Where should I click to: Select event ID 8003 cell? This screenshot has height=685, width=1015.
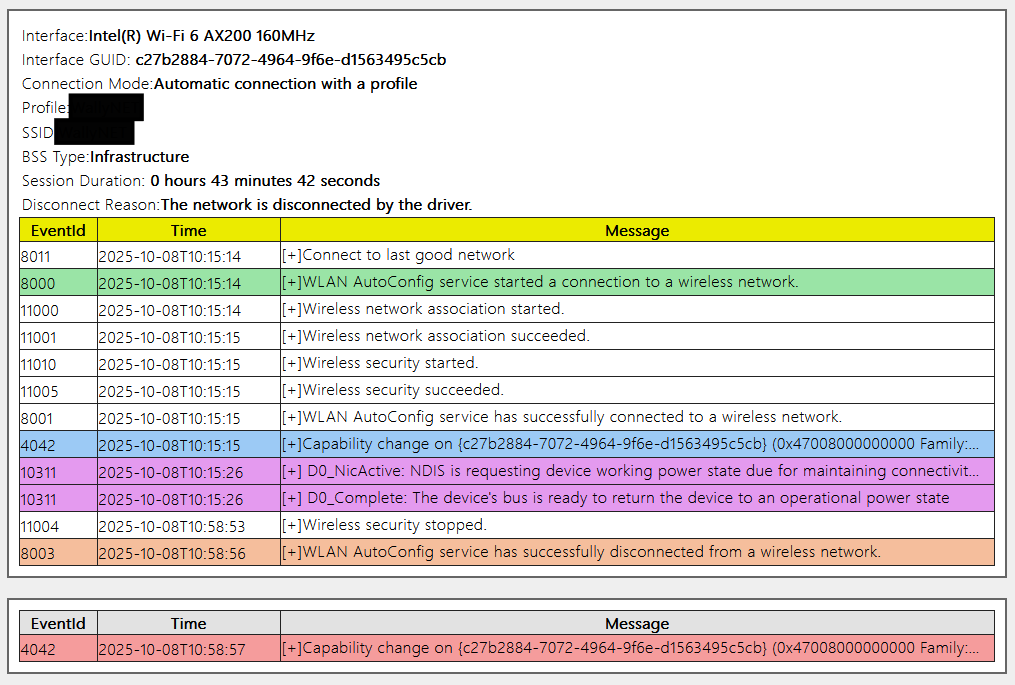(x=58, y=553)
